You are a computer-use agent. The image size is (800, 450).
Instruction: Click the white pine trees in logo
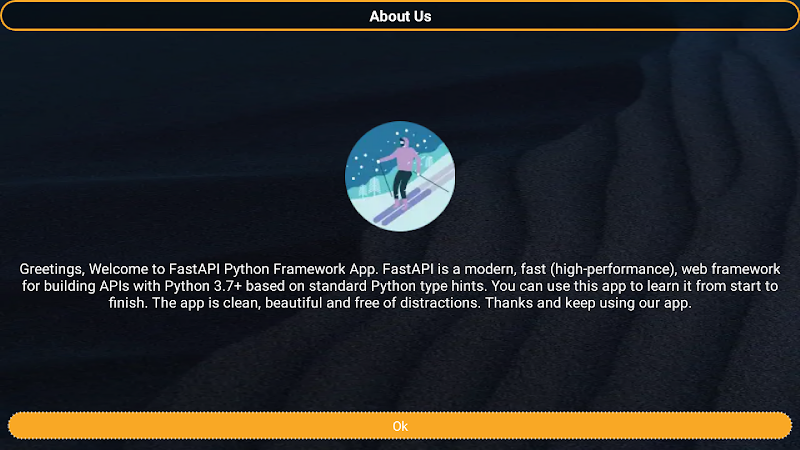[371, 187]
